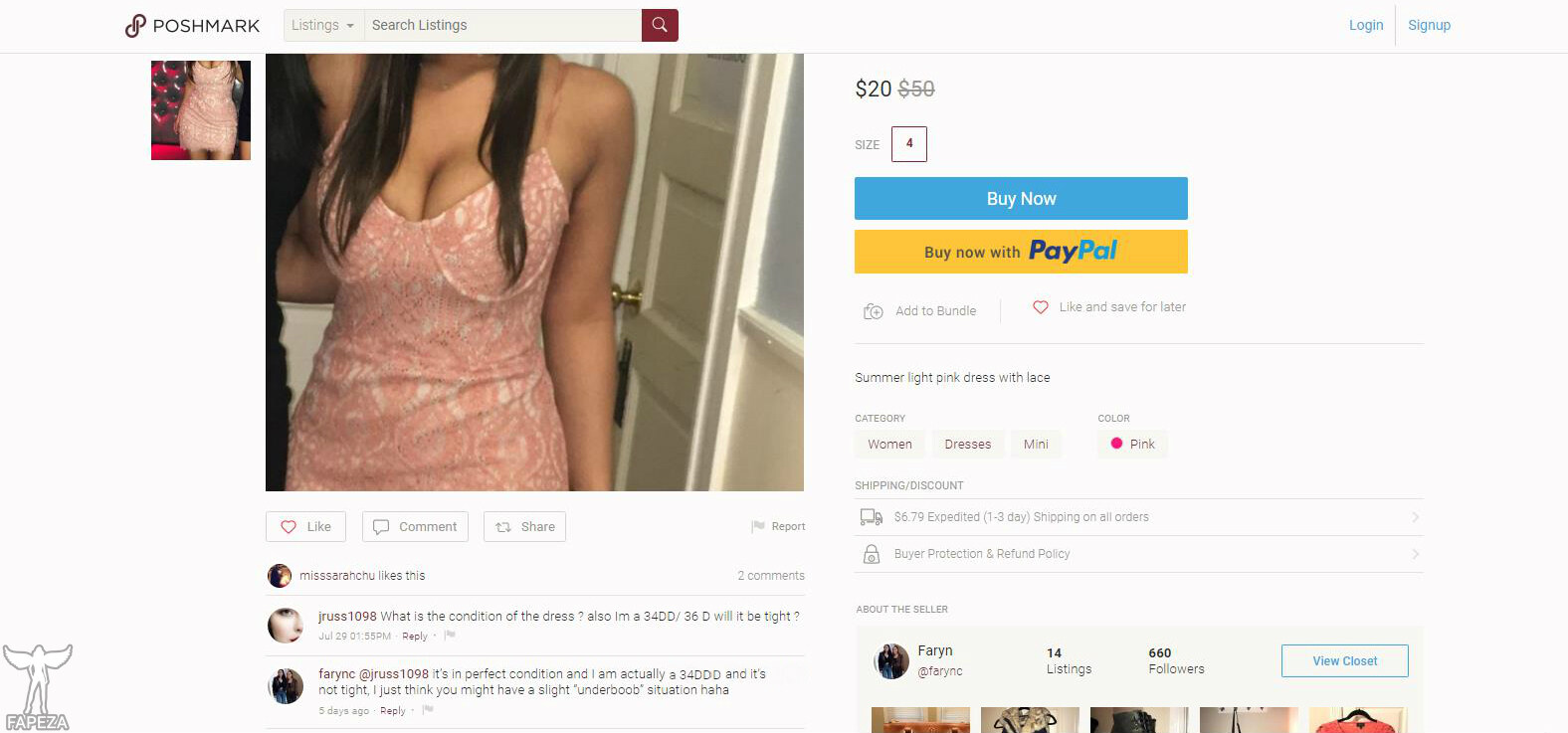Select the Pink color tag

click(x=1132, y=445)
